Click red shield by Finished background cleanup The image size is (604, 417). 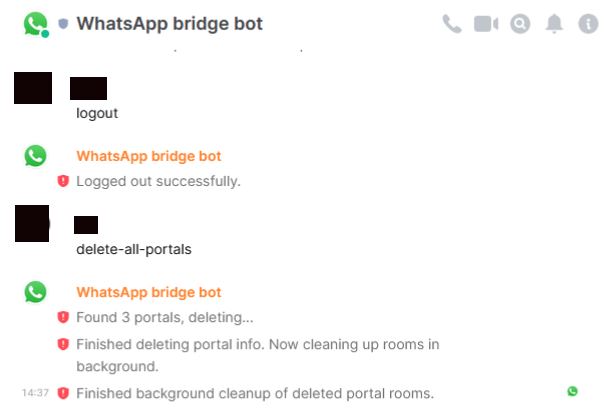pyautogui.click(x=63, y=394)
